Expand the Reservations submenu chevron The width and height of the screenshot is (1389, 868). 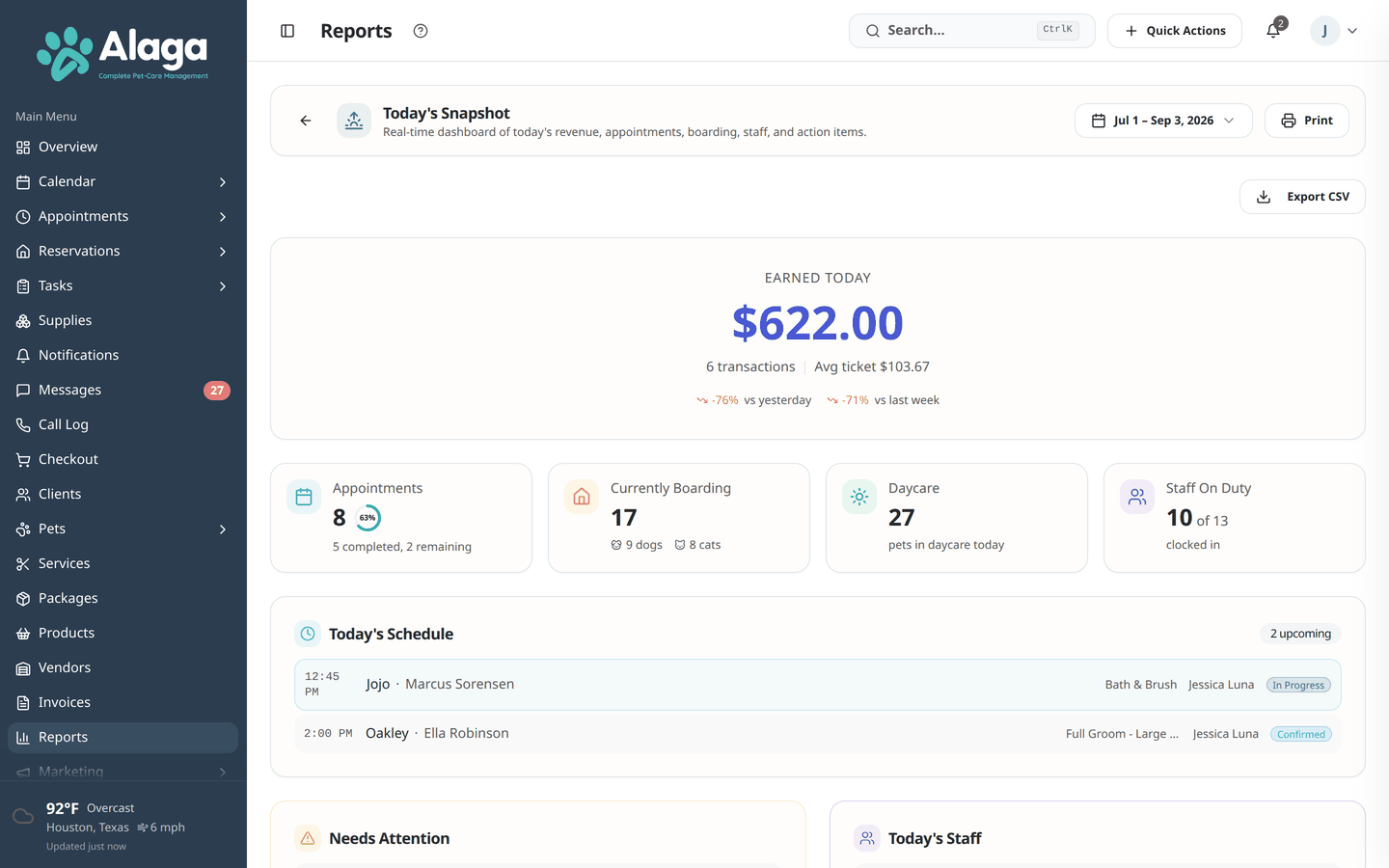223,252
